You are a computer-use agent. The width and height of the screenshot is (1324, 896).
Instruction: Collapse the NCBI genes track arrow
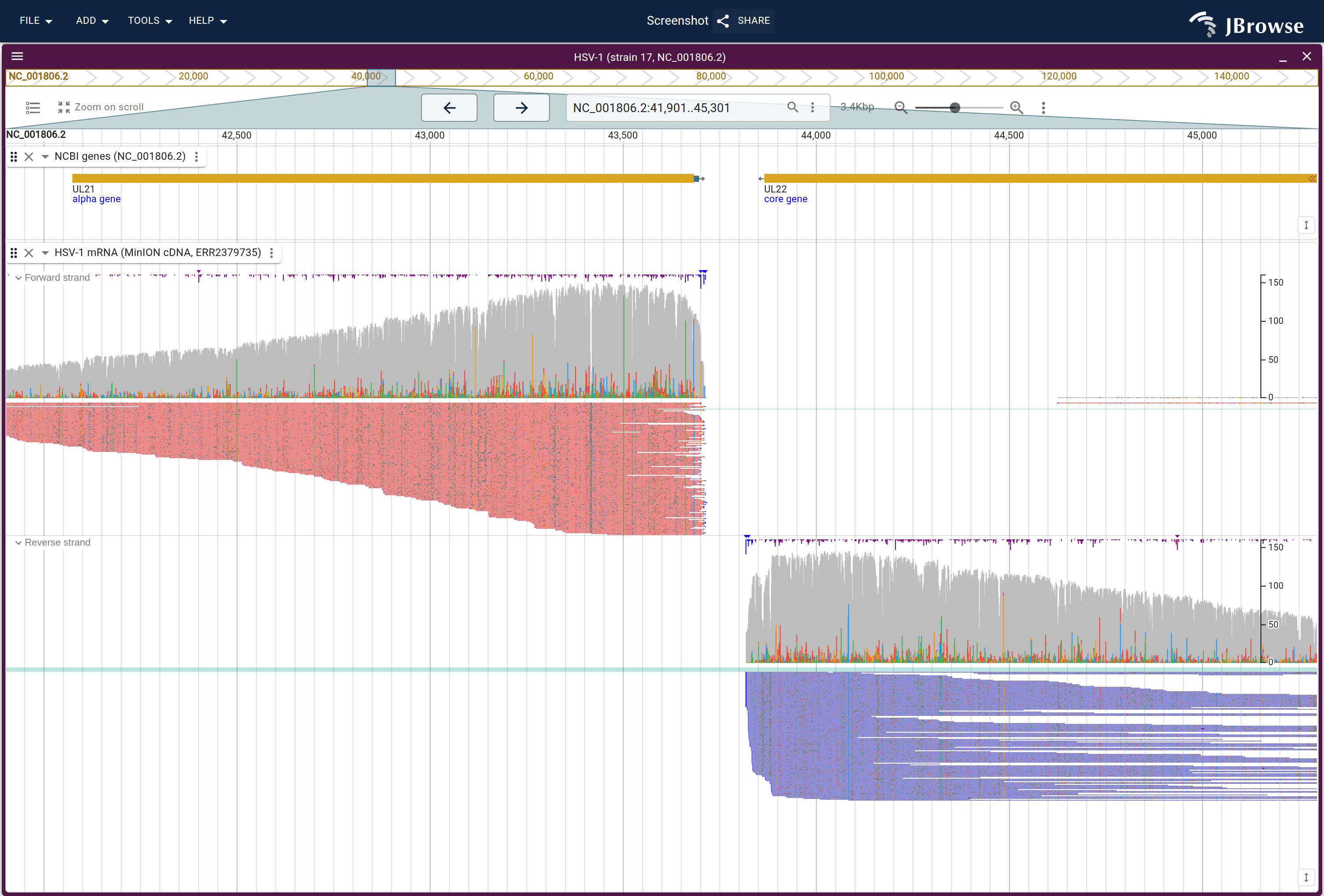pyautogui.click(x=45, y=157)
